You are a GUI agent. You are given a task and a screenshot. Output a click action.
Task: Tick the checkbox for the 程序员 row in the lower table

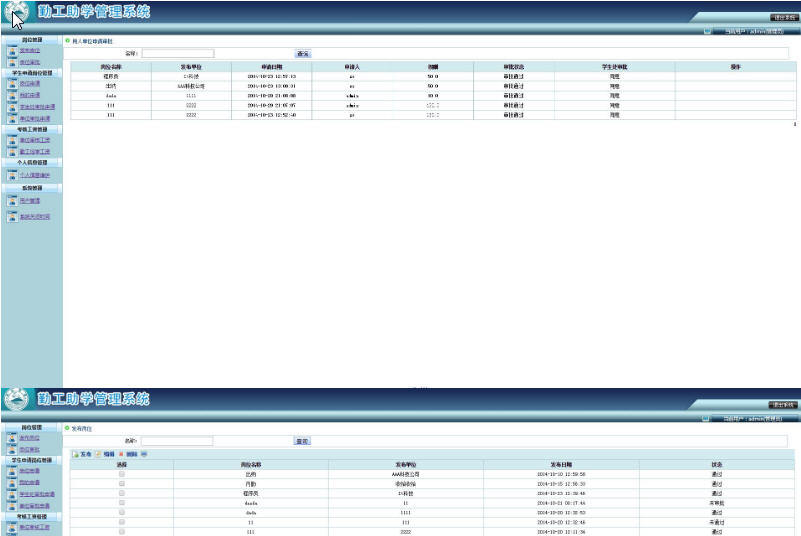(122, 493)
